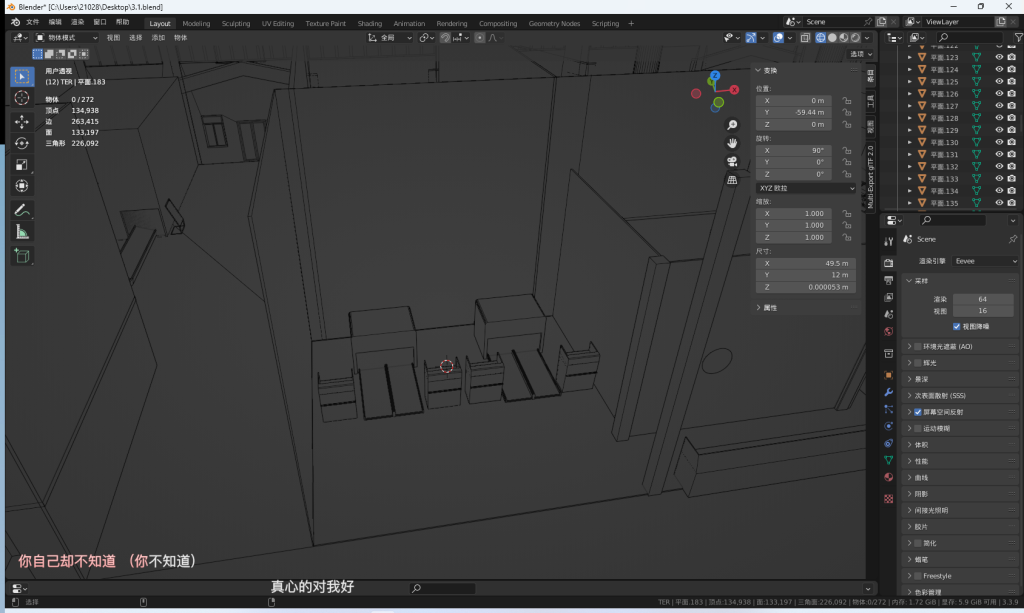Click the 选项 button in the viewport header
This screenshot has height=613, width=1024.
click(859, 54)
